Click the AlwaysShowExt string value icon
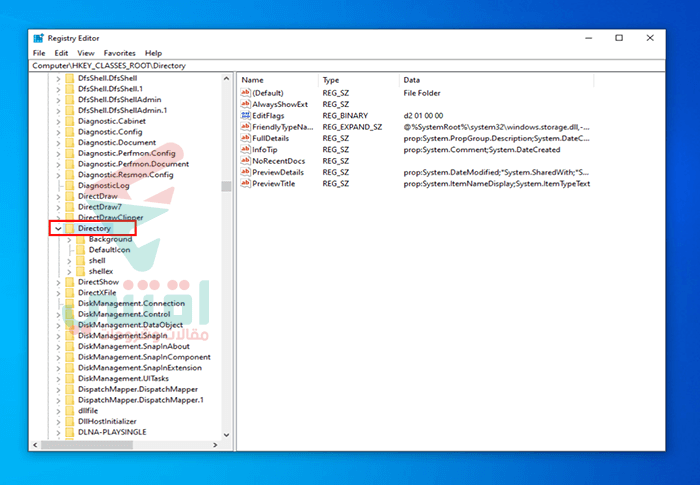Screen dimensions: 700x485 click(246, 104)
